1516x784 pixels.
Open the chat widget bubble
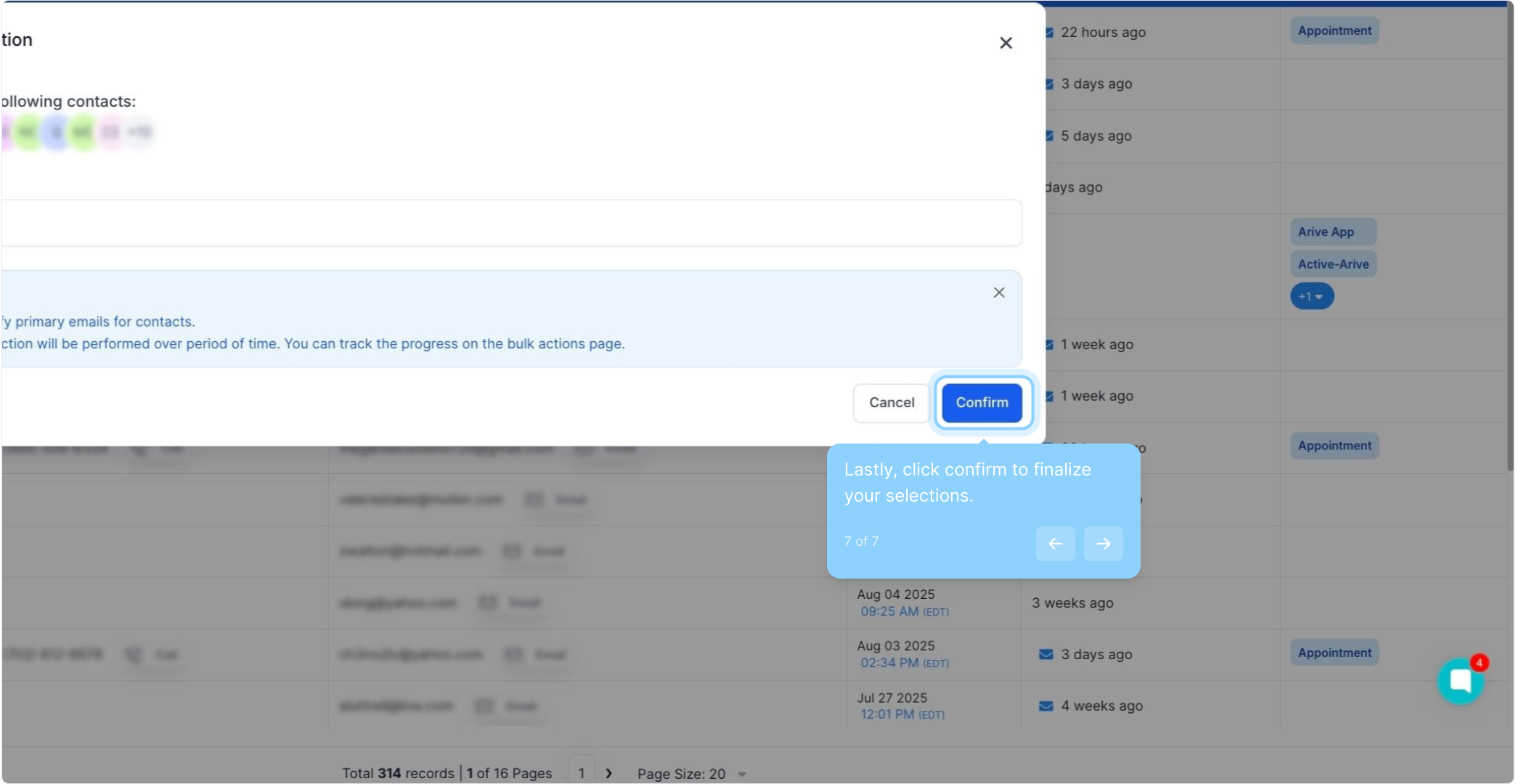1460,681
